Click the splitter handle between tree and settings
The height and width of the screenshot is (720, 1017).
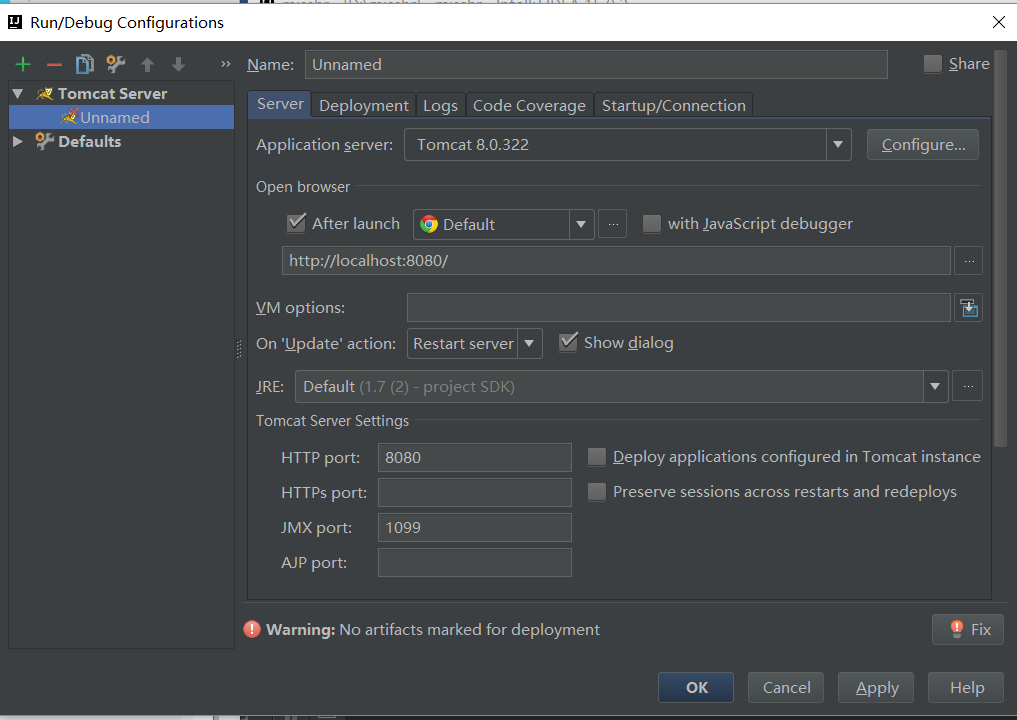[239, 349]
